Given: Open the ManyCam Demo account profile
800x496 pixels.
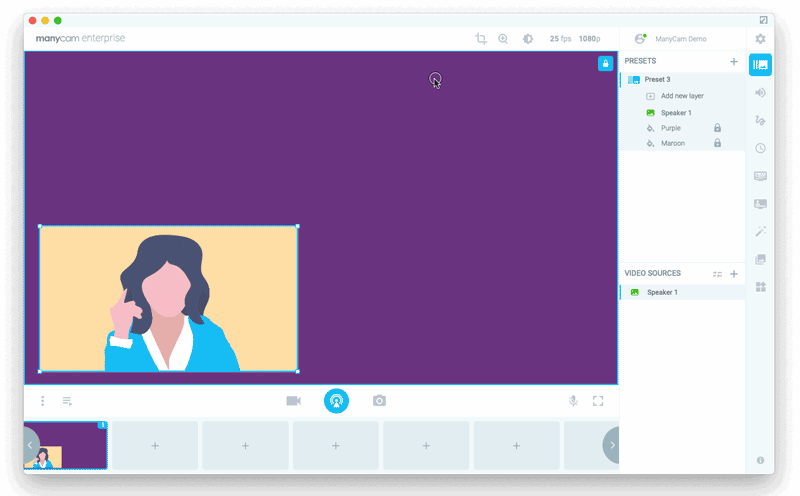Looking at the screenshot, I should click(x=670, y=39).
